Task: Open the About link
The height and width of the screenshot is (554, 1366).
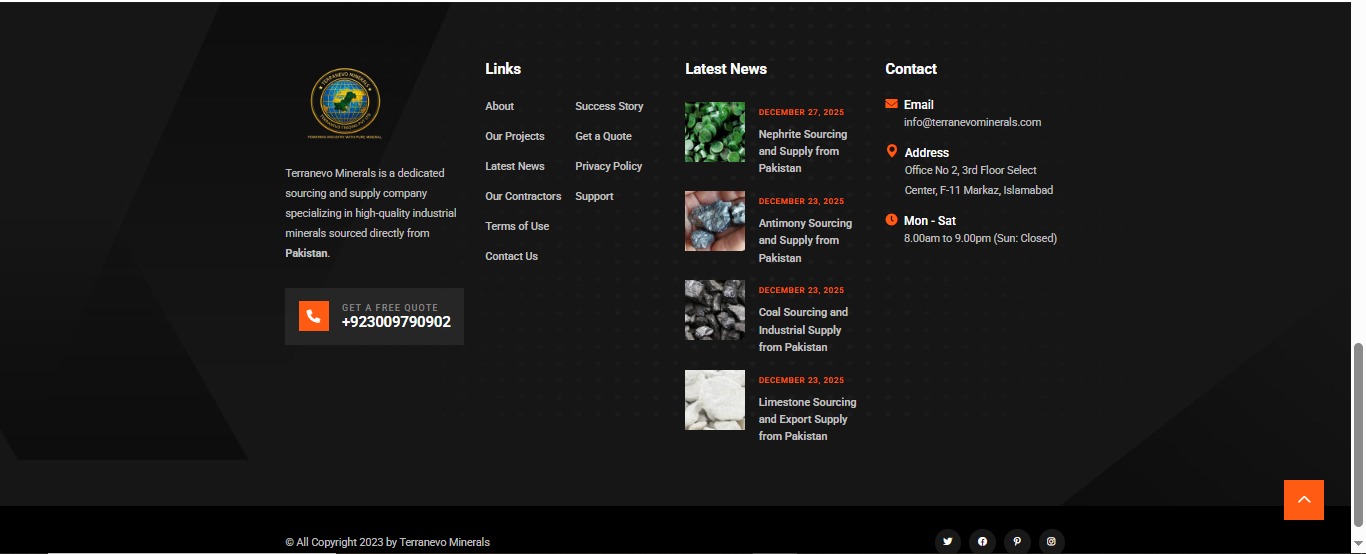Action: tap(499, 106)
